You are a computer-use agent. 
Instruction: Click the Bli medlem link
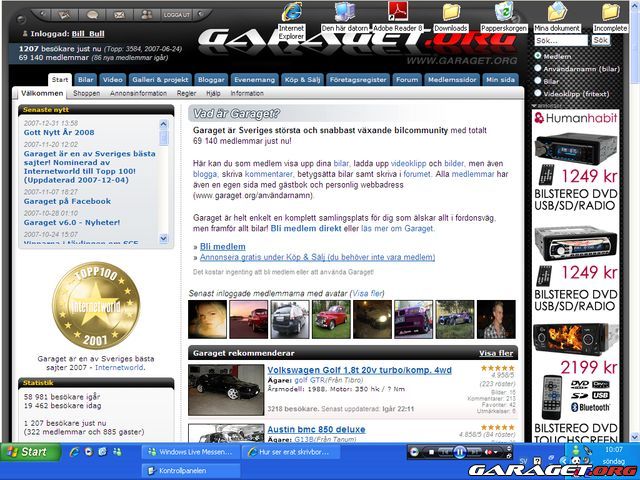point(223,247)
